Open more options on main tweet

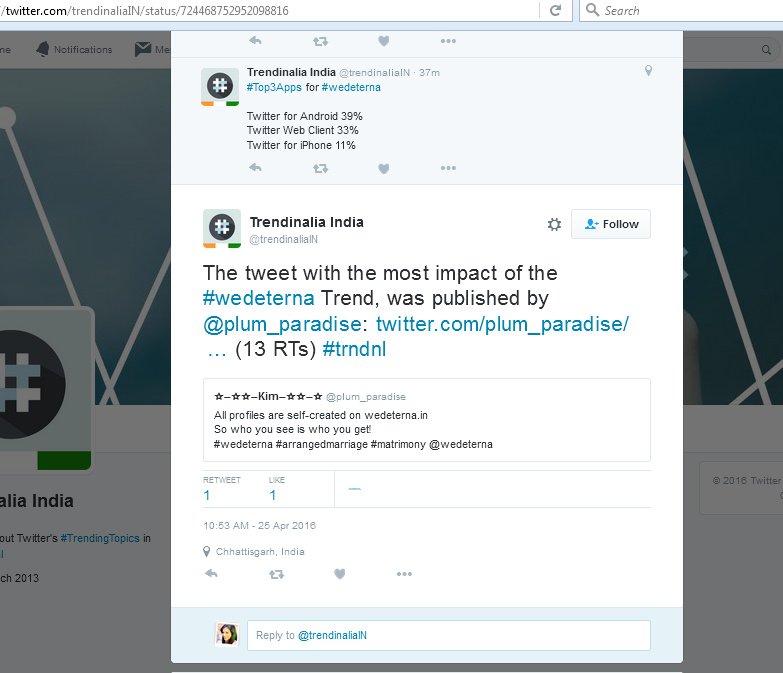pos(404,574)
